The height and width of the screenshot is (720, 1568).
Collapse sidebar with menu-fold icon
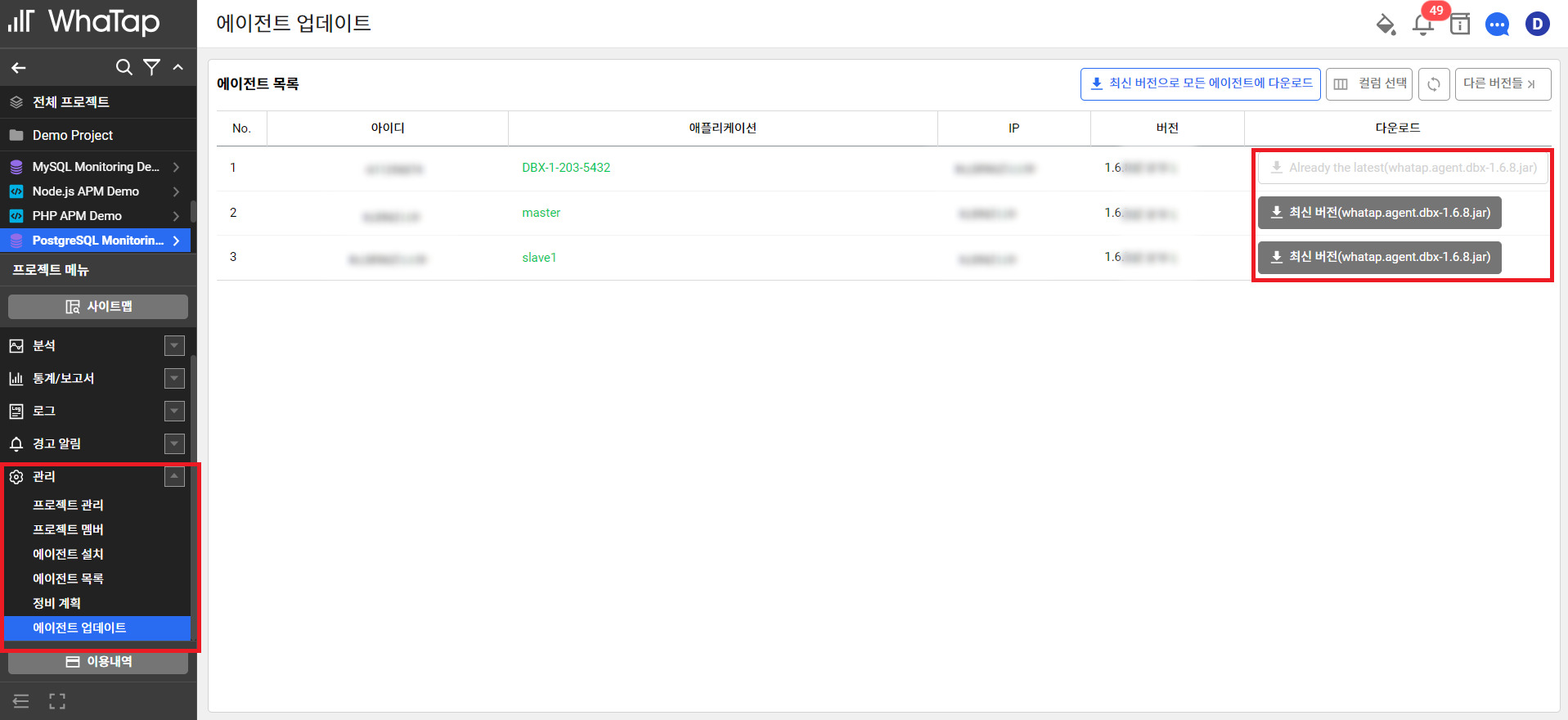tap(21, 701)
